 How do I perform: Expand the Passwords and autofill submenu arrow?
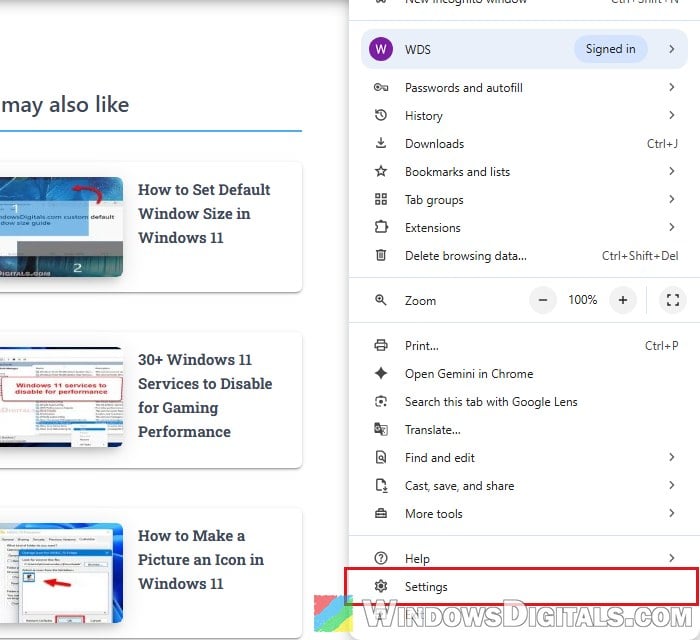pos(672,87)
